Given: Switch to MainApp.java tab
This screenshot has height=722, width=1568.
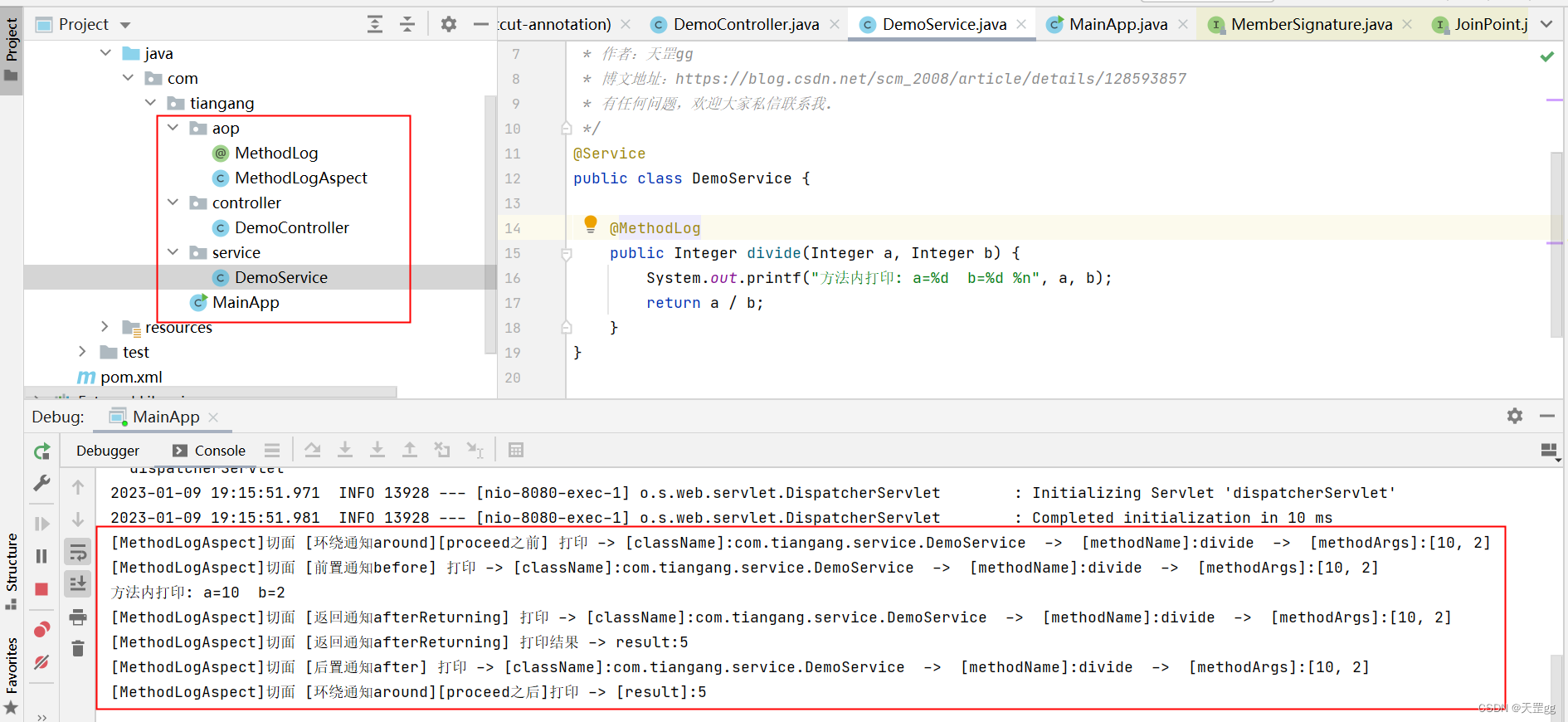Looking at the screenshot, I should [1118, 24].
